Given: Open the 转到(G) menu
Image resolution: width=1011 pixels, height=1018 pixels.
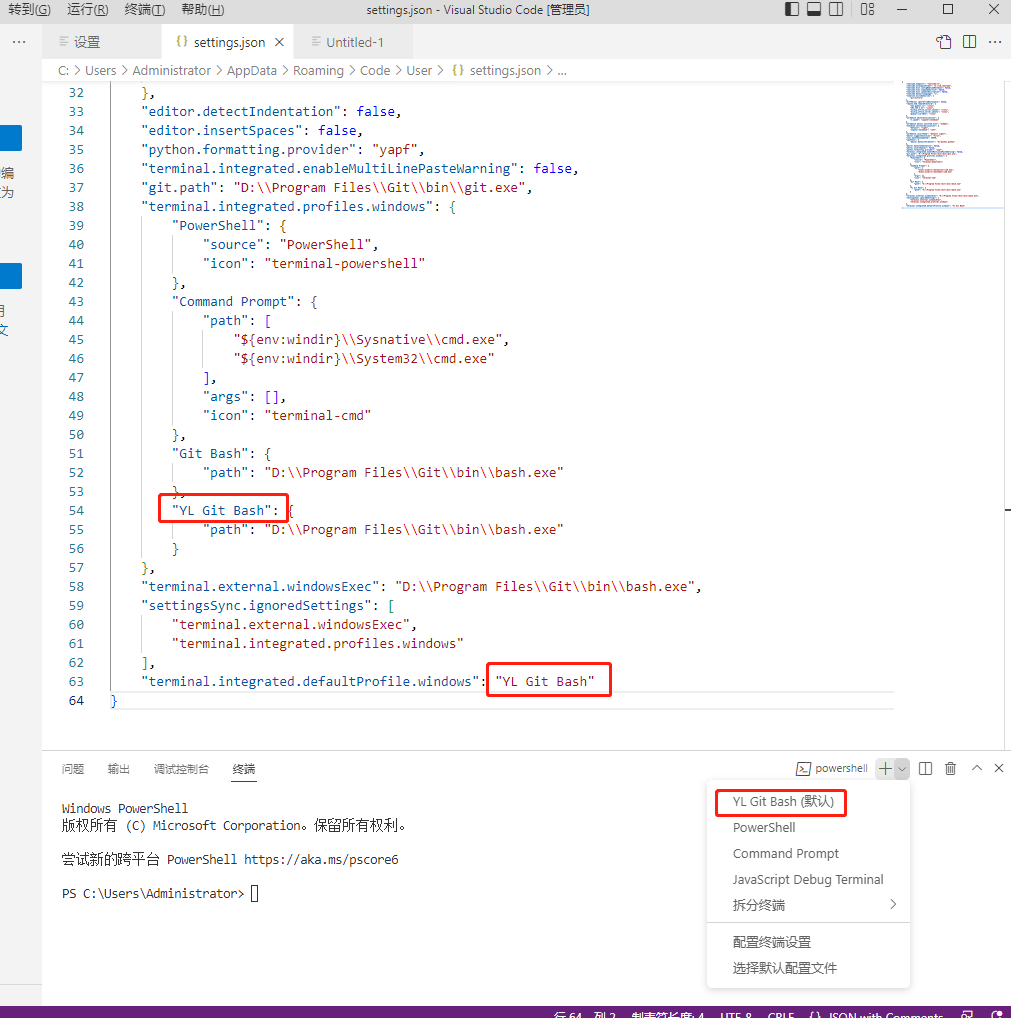Looking at the screenshot, I should point(29,9).
